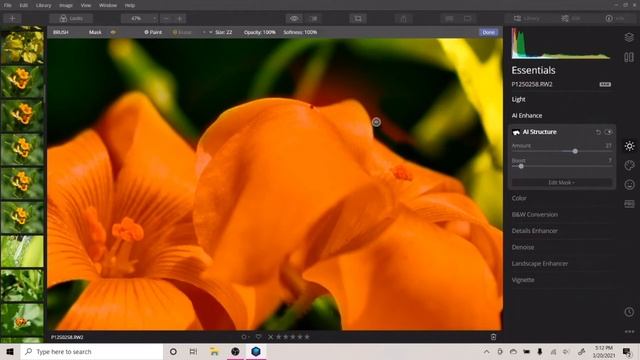Delete image with the trash icon
This screenshot has height=360, width=640.
(493, 337)
